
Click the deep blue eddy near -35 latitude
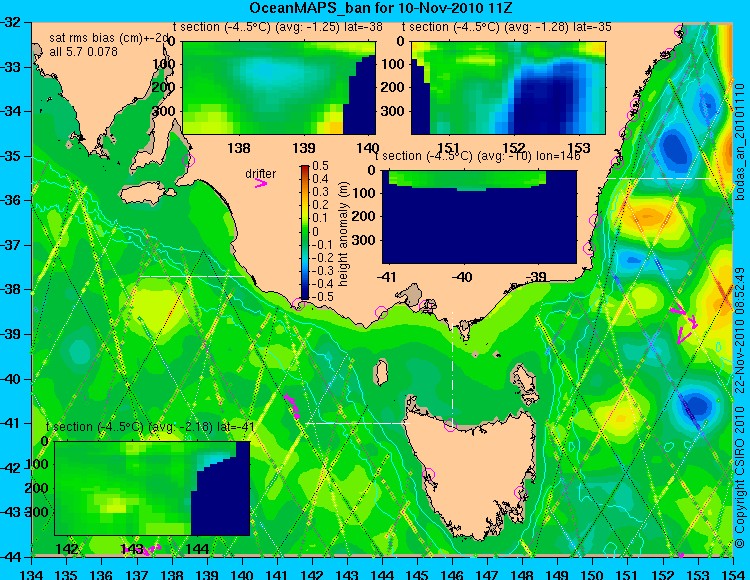pyautogui.click(x=674, y=146)
